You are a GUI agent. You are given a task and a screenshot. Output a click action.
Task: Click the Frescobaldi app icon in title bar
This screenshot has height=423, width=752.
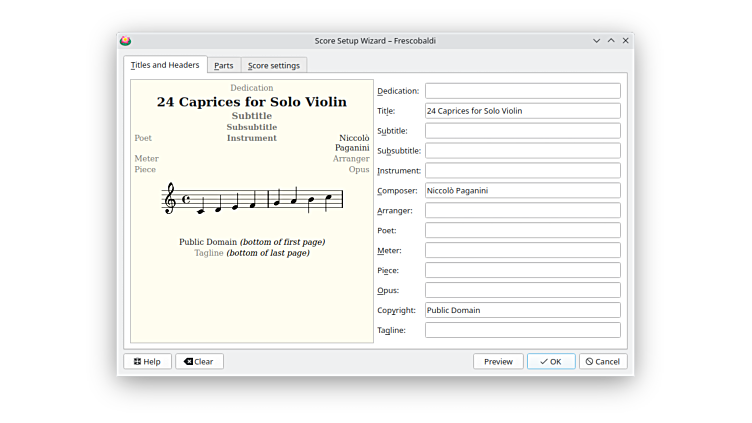[126, 41]
